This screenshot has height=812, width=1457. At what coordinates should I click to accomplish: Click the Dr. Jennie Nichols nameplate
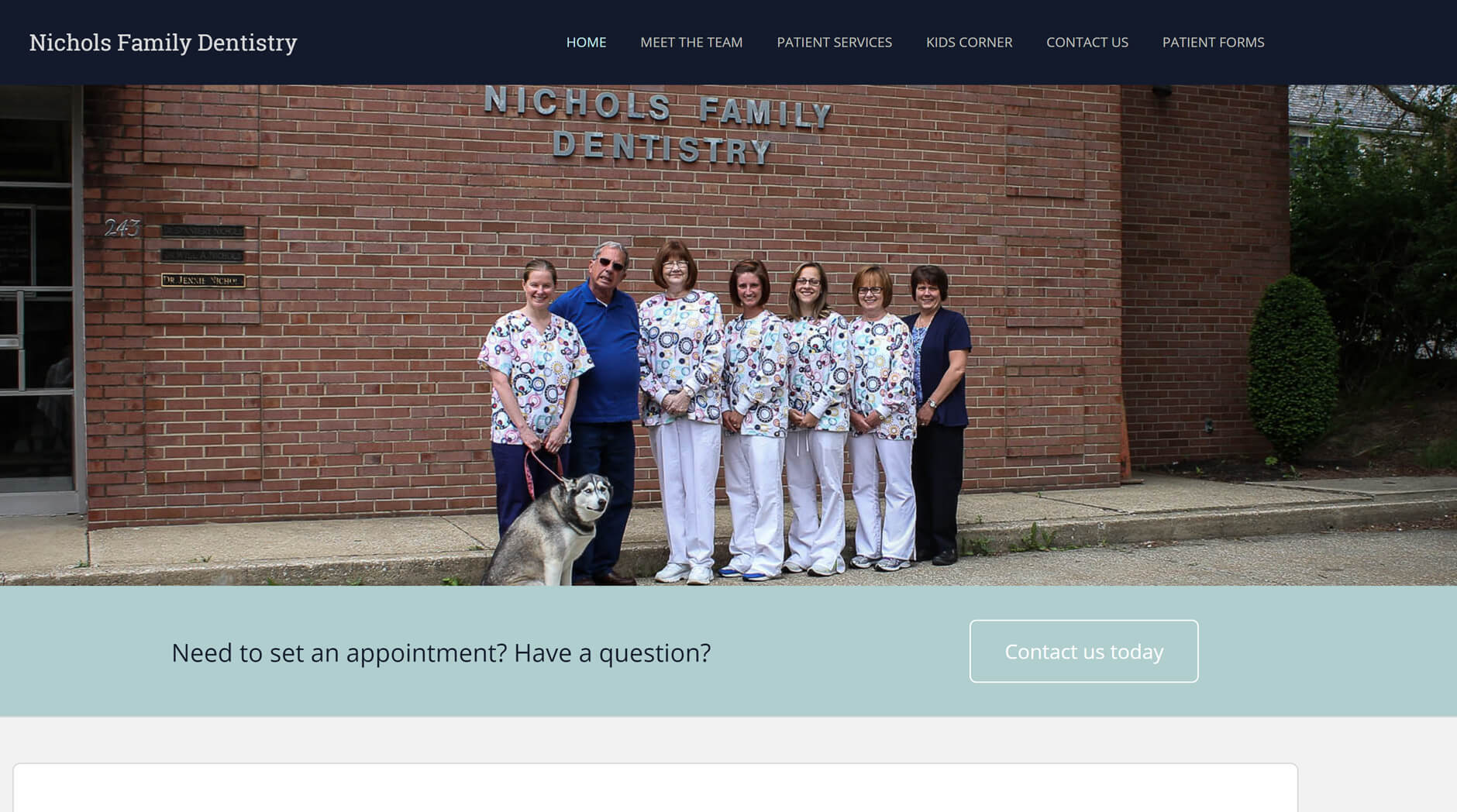(203, 280)
